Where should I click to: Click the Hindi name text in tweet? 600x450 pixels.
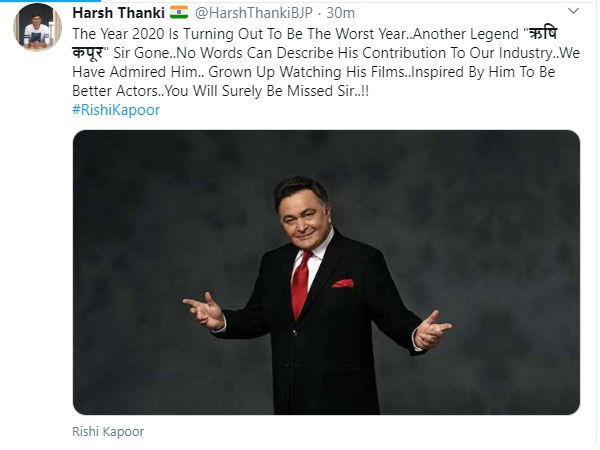tap(543, 34)
